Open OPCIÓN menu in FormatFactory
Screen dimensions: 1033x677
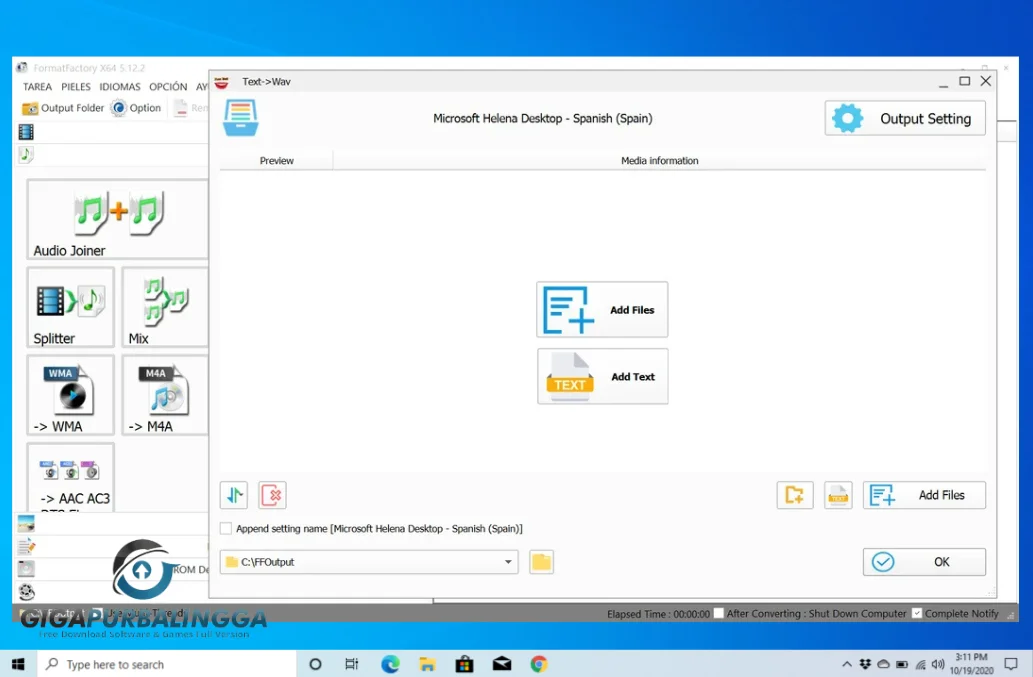pyautogui.click(x=168, y=87)
